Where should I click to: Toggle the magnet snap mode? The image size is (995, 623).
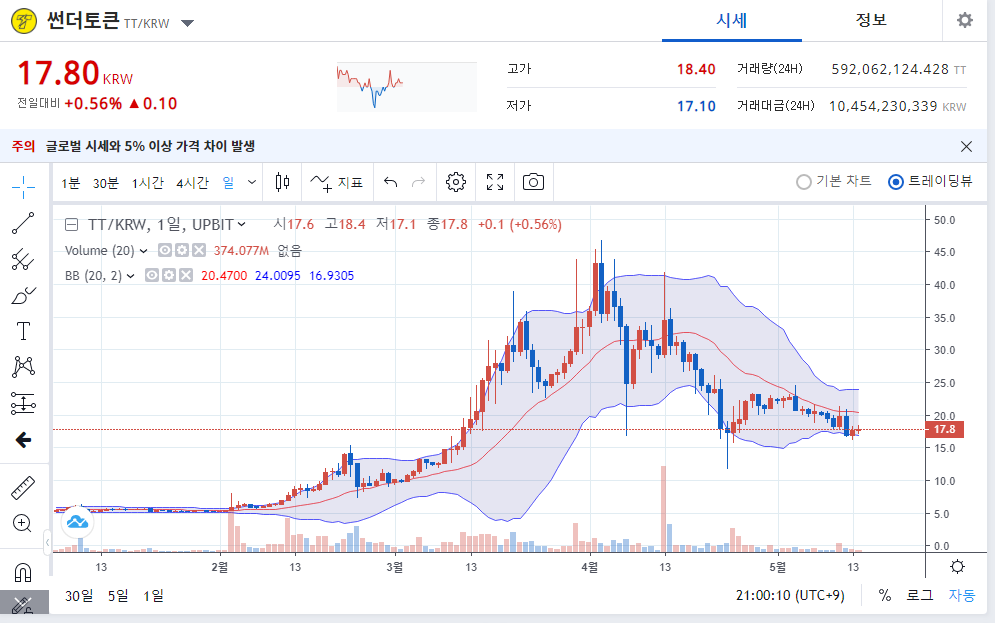[23, 573]
